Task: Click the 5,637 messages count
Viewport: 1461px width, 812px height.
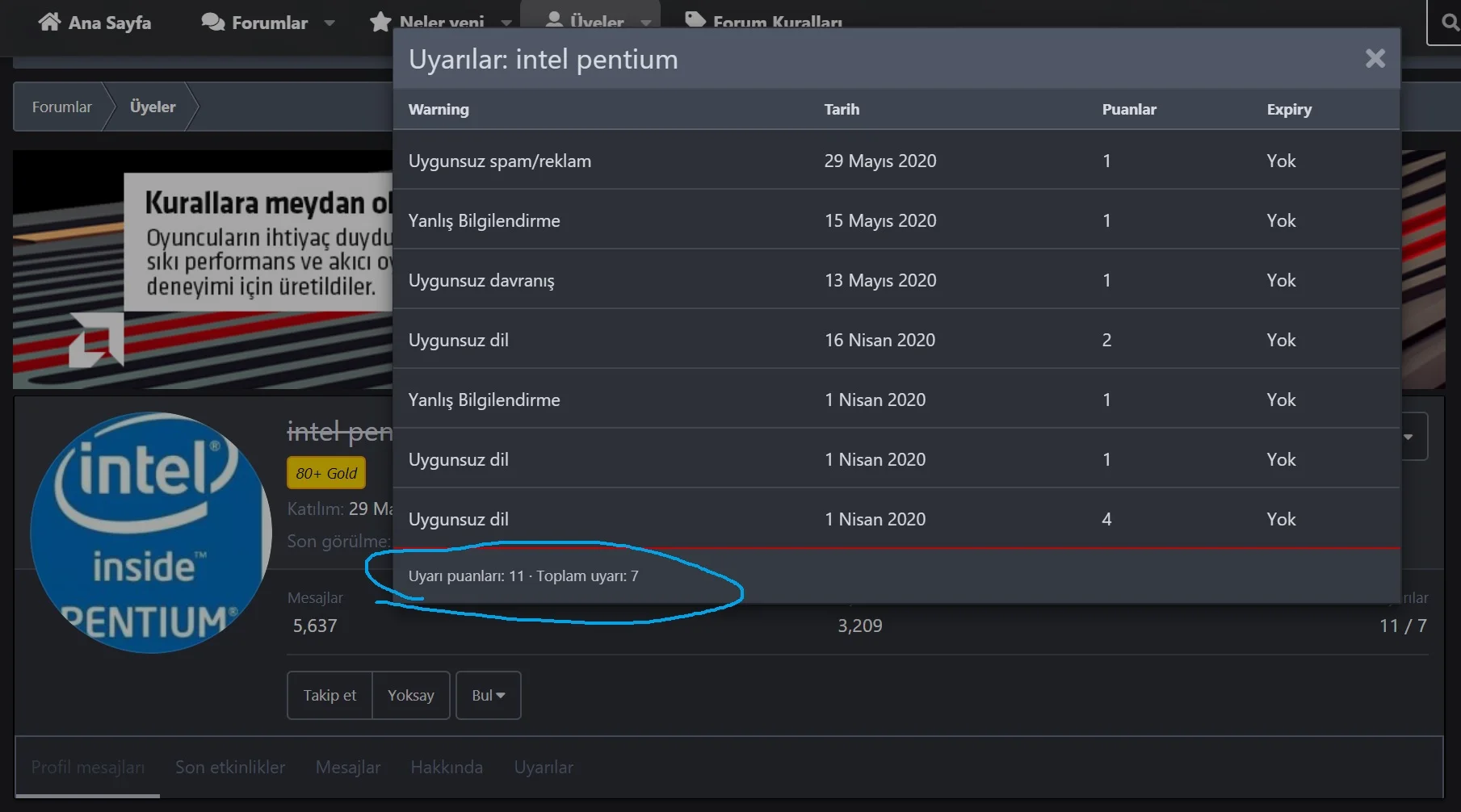Action: 315,626
